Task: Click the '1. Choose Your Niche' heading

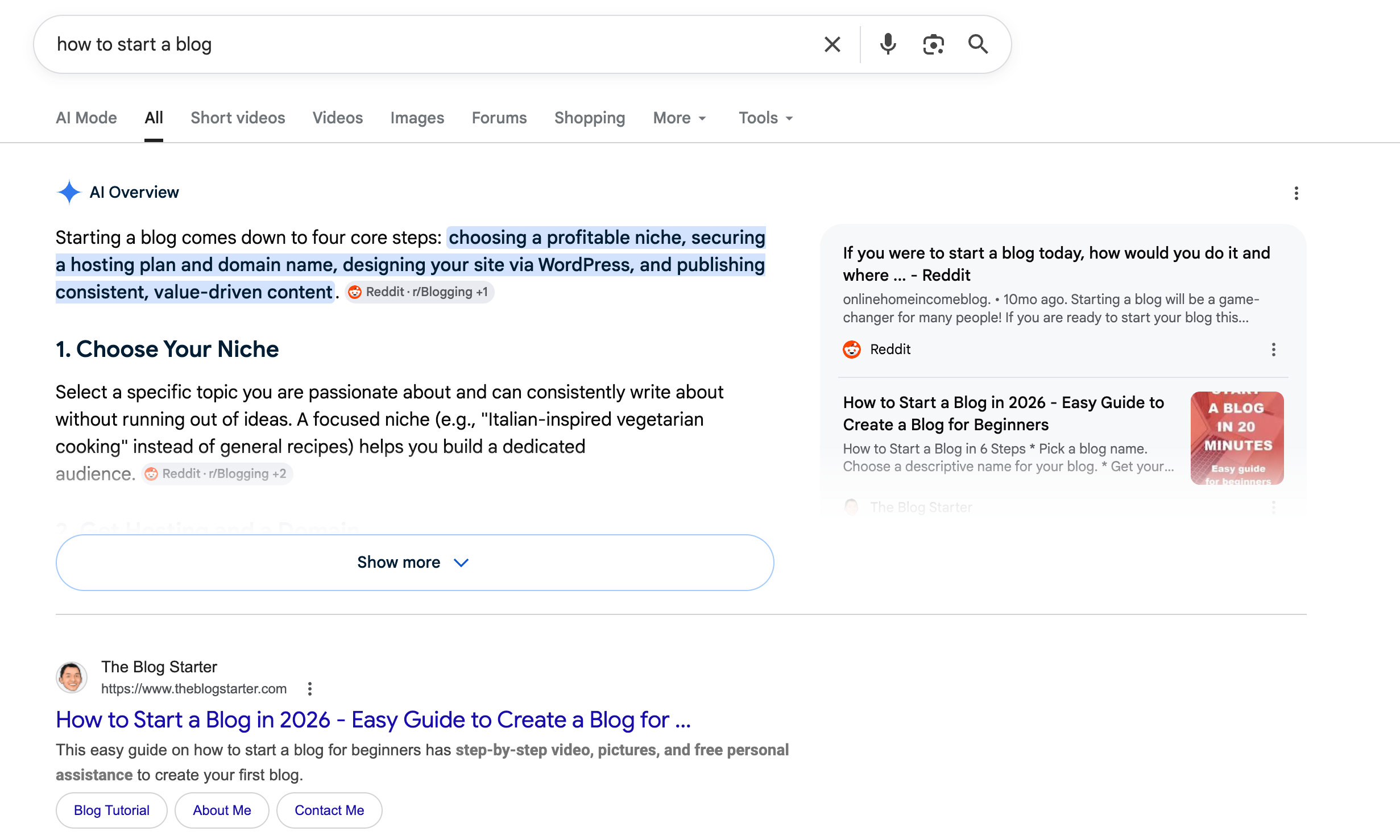Action: pyautogui.click(x=167, y=349)
